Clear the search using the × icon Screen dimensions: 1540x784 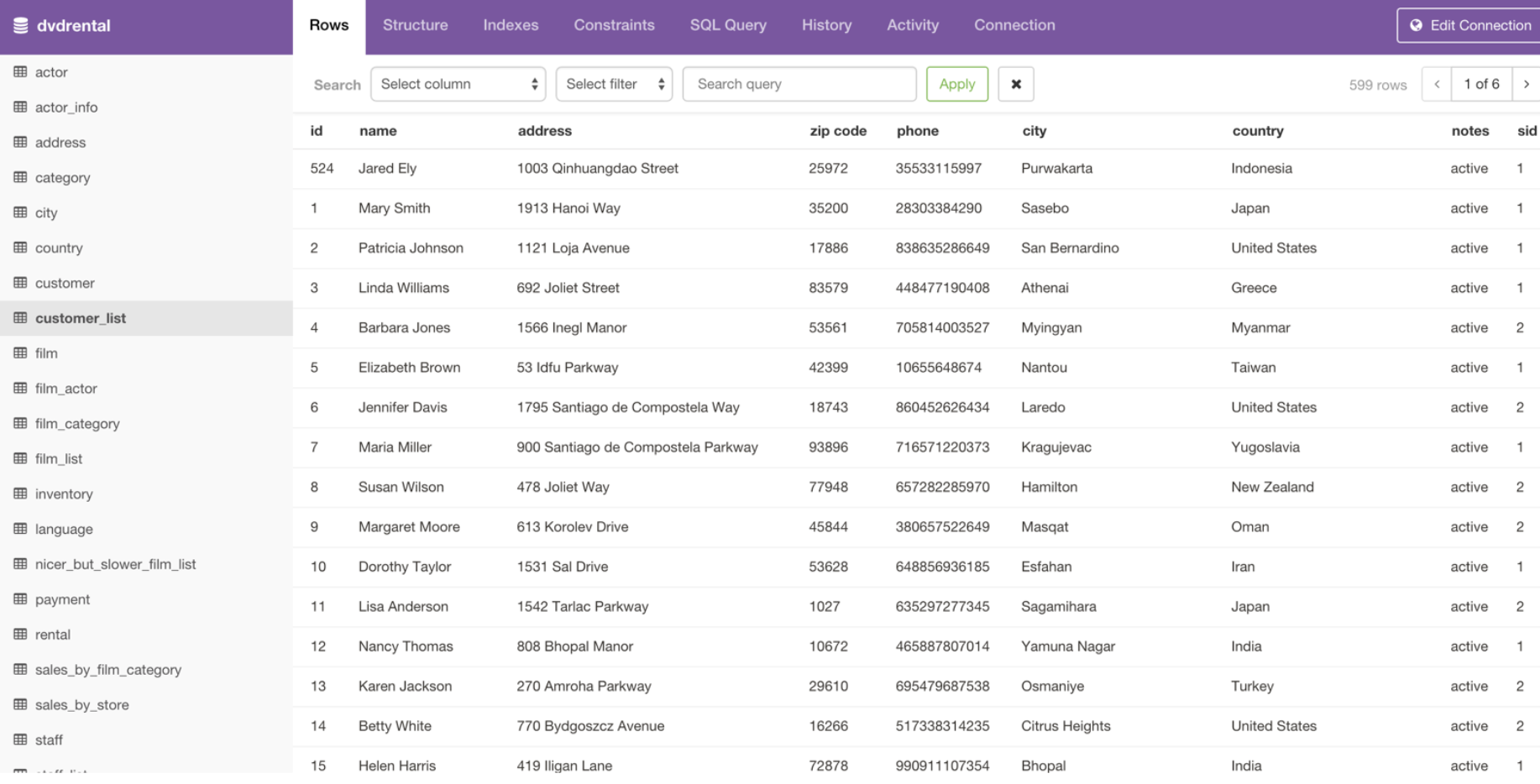(1016, 84)
